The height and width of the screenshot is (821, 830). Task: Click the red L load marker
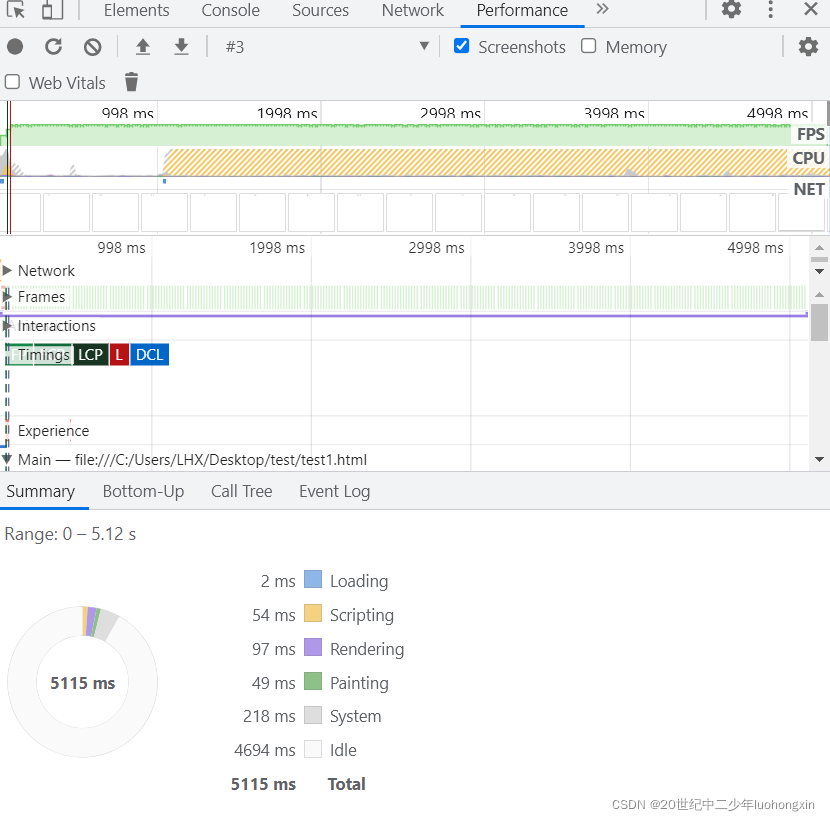(120, 355)
